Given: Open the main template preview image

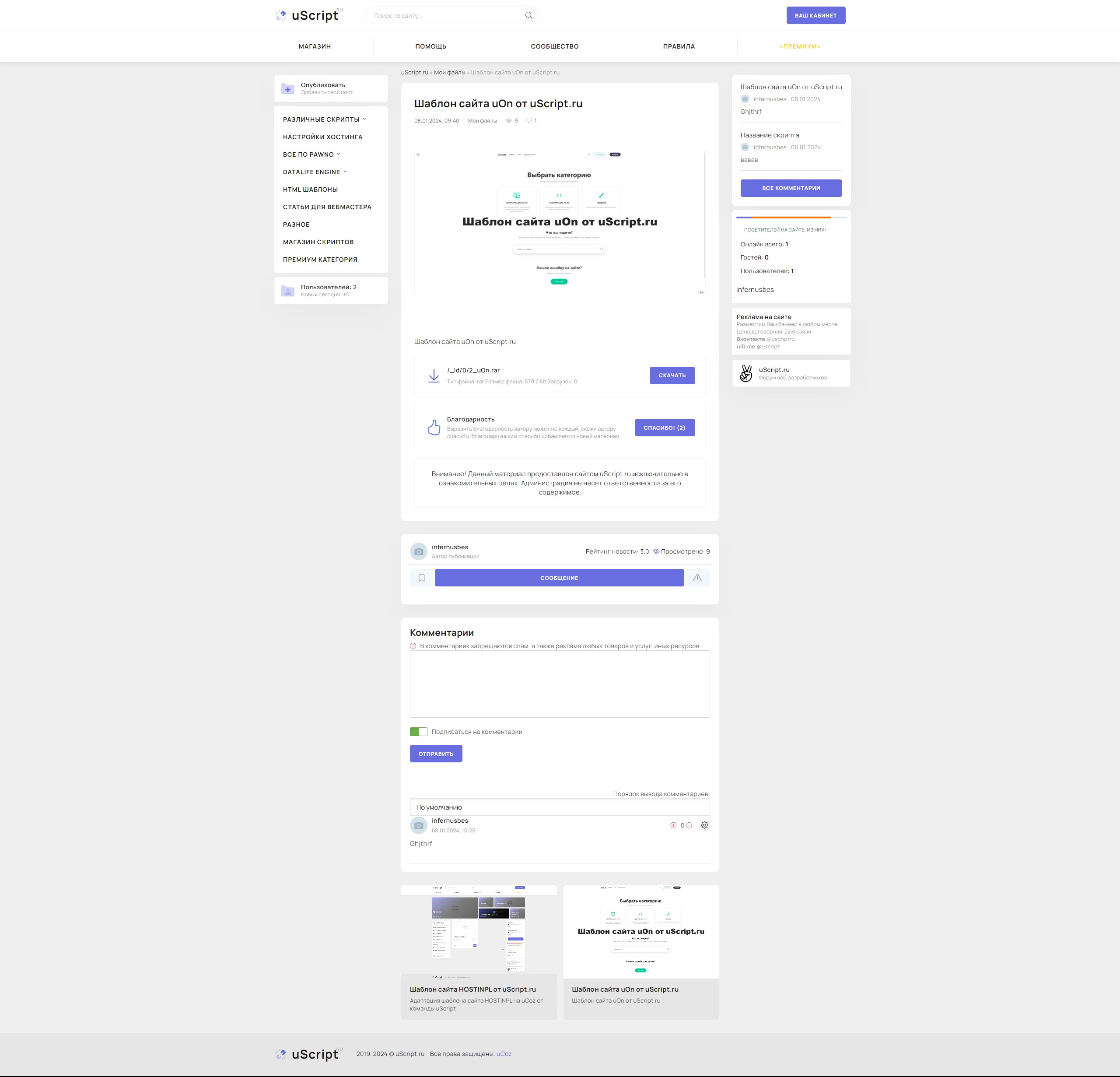Looking at the screenshot, I should pyautogui.click(x=560, y=222).
